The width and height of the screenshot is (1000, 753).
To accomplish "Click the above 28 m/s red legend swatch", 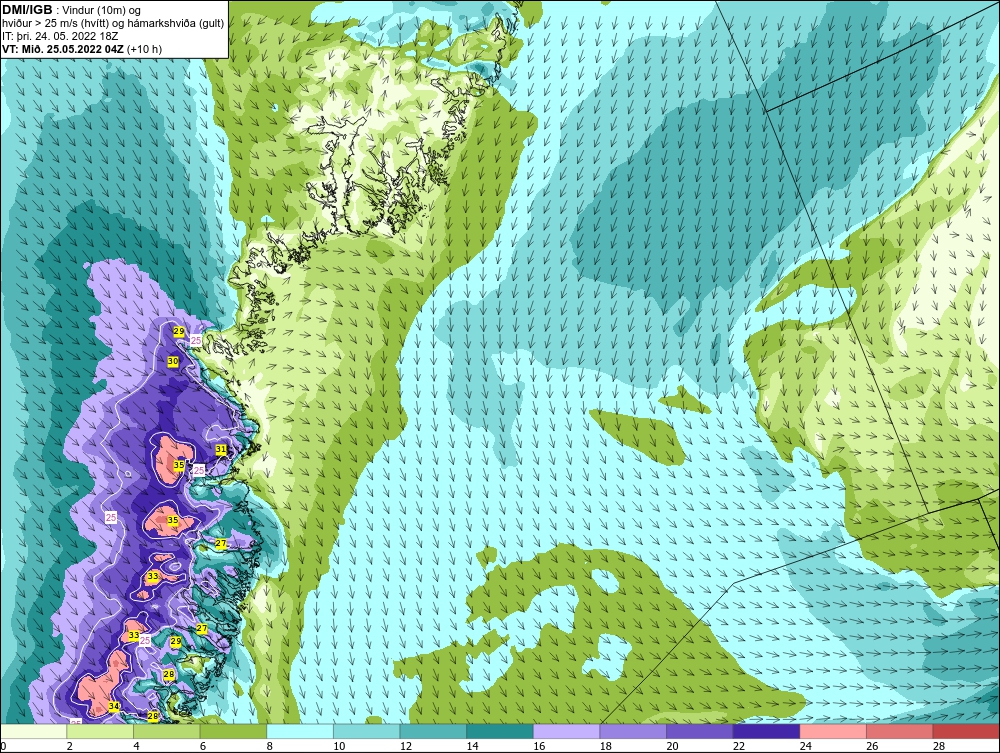I will tap(966, 731).
